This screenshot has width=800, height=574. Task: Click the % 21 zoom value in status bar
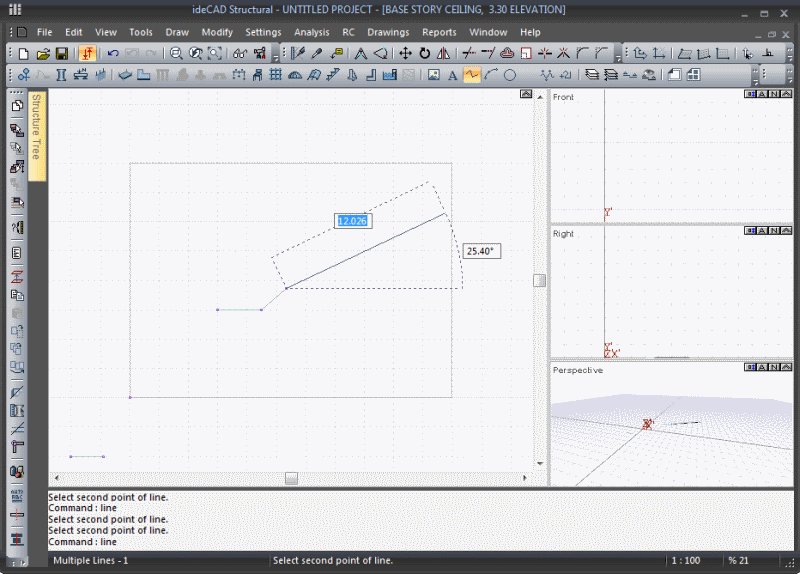pos(738,560)
